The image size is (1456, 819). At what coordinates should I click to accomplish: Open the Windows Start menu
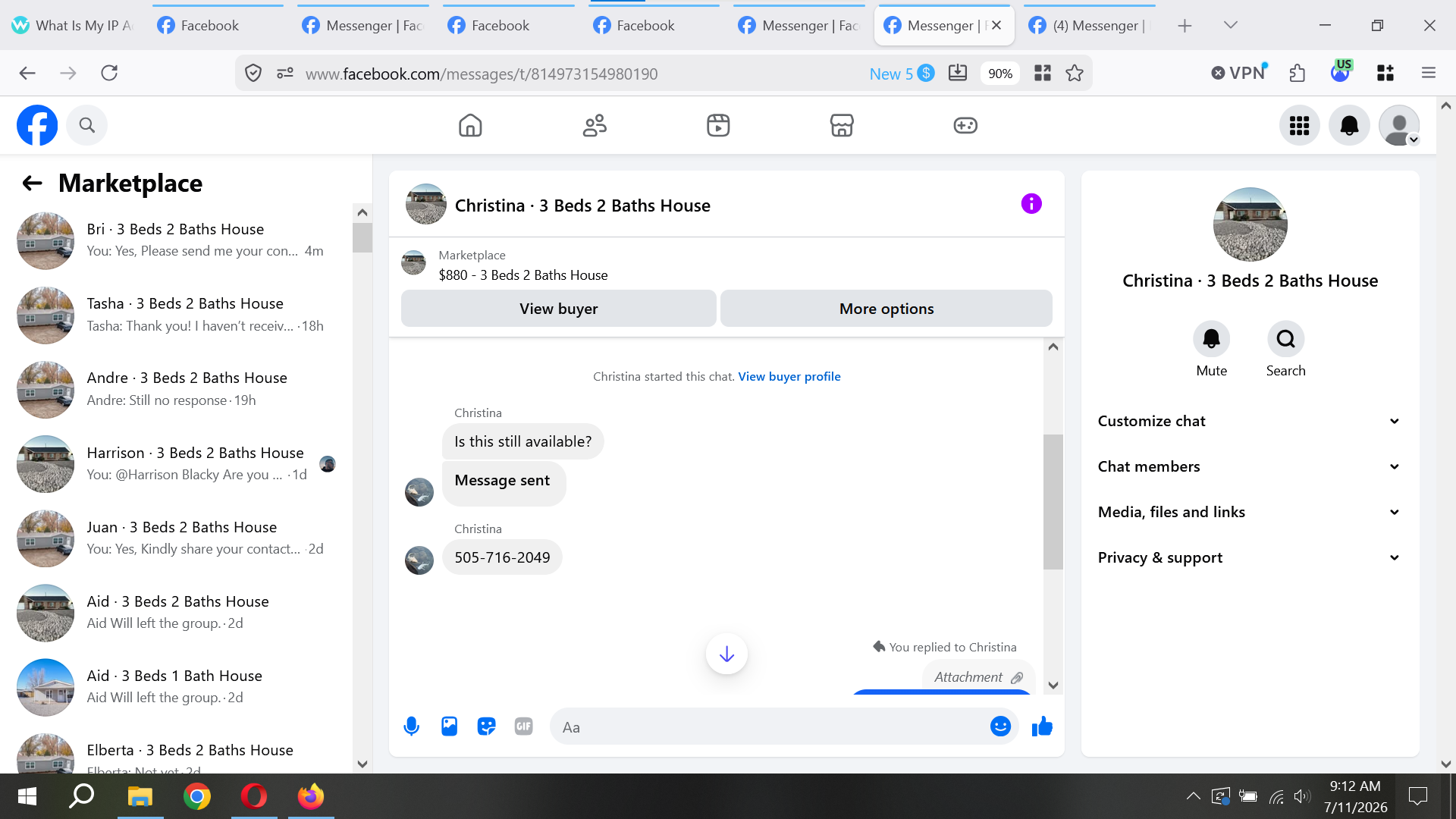pyautogui.click(x=27, y=796)
